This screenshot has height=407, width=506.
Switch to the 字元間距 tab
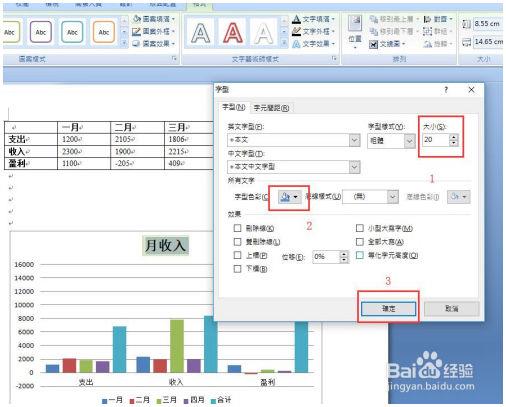pyautogui.click(x=271, y=108)
